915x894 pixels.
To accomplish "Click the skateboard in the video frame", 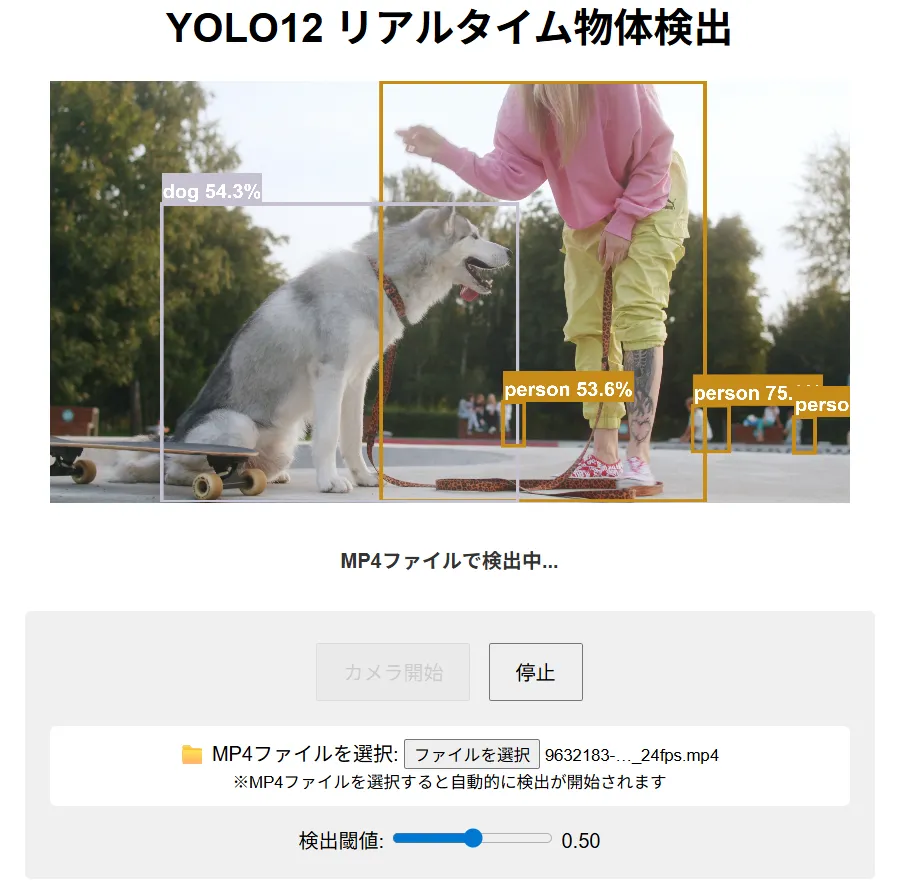I will pyautogui.click(x=158, y=464).
